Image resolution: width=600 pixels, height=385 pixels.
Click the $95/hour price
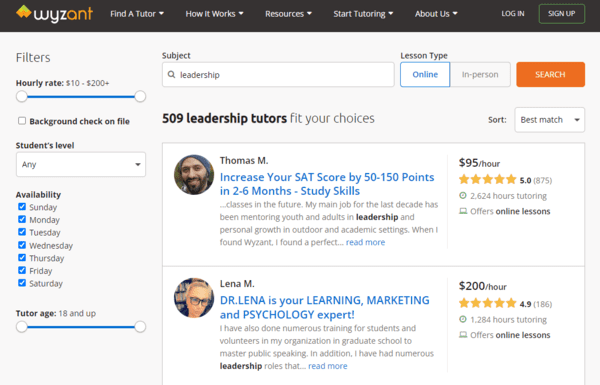tap(479, 163)
